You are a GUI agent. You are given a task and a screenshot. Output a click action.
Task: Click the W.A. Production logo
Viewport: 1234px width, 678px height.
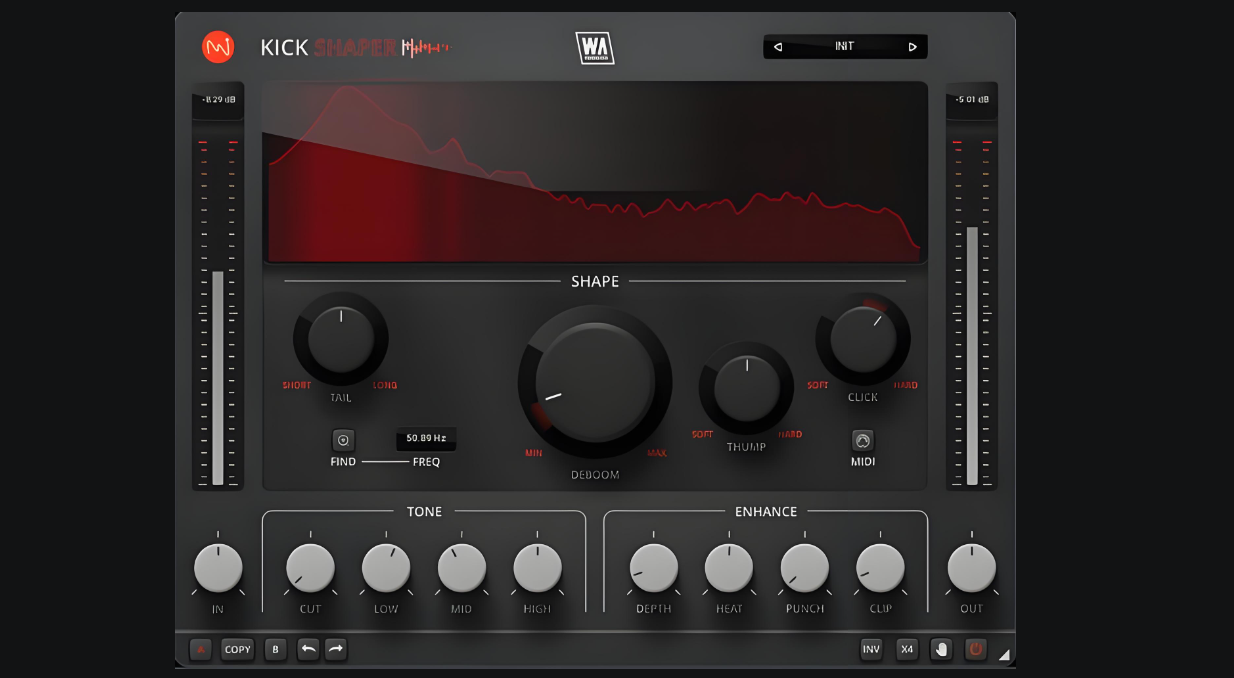[594, 47]
